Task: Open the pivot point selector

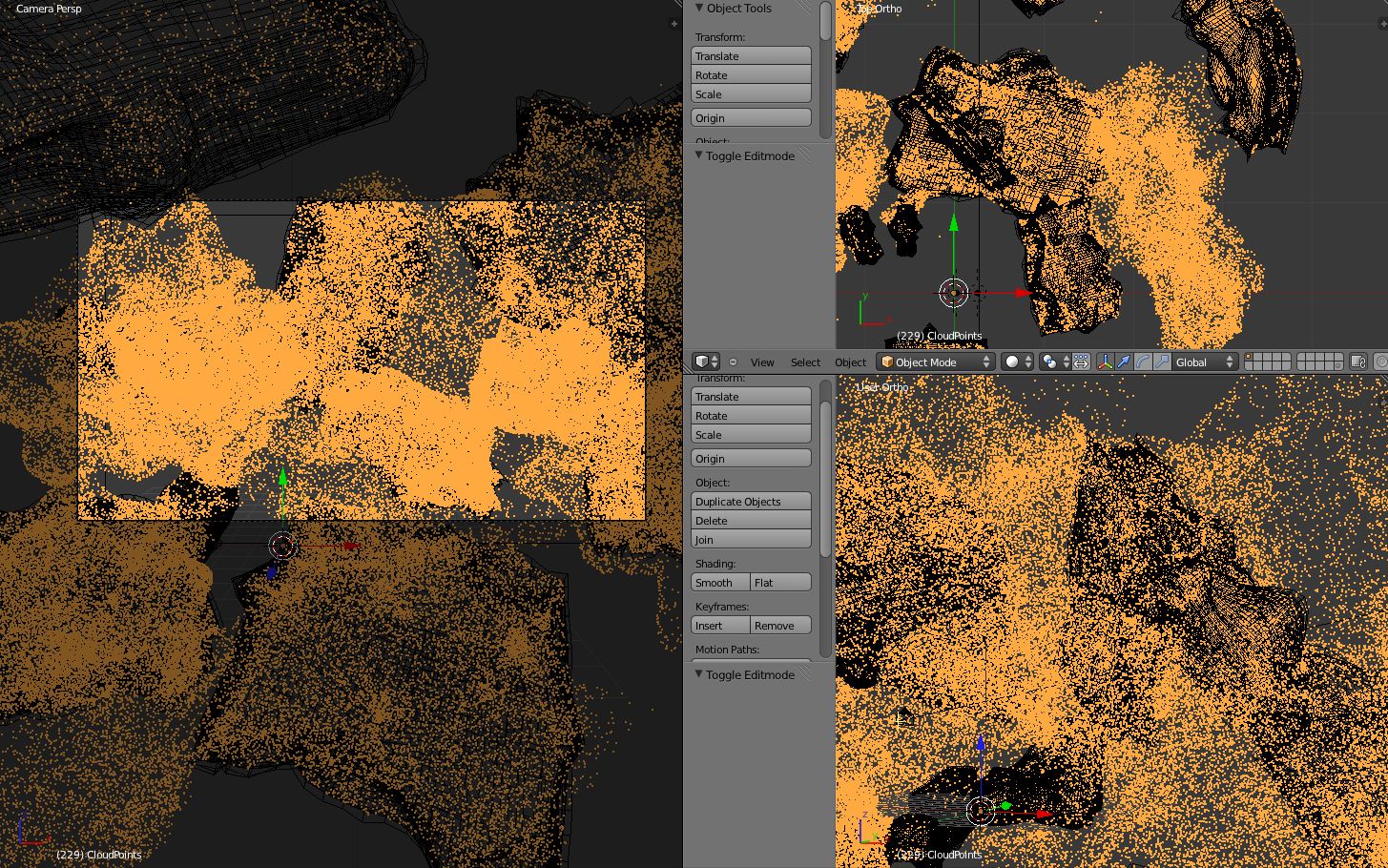Action: (x=1055, y=362)
